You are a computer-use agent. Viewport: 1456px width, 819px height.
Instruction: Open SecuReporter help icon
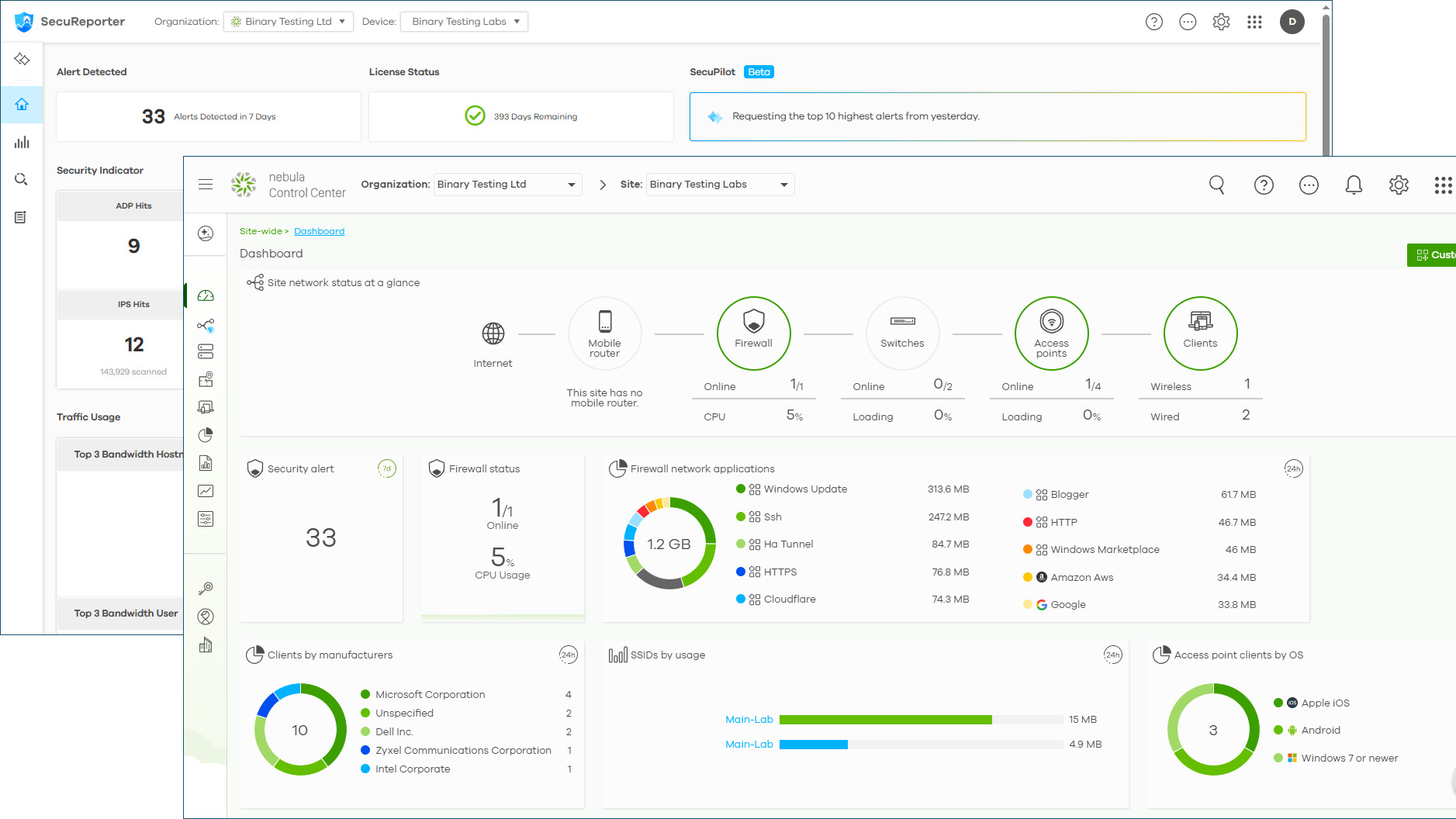[x=1154, y=22]
